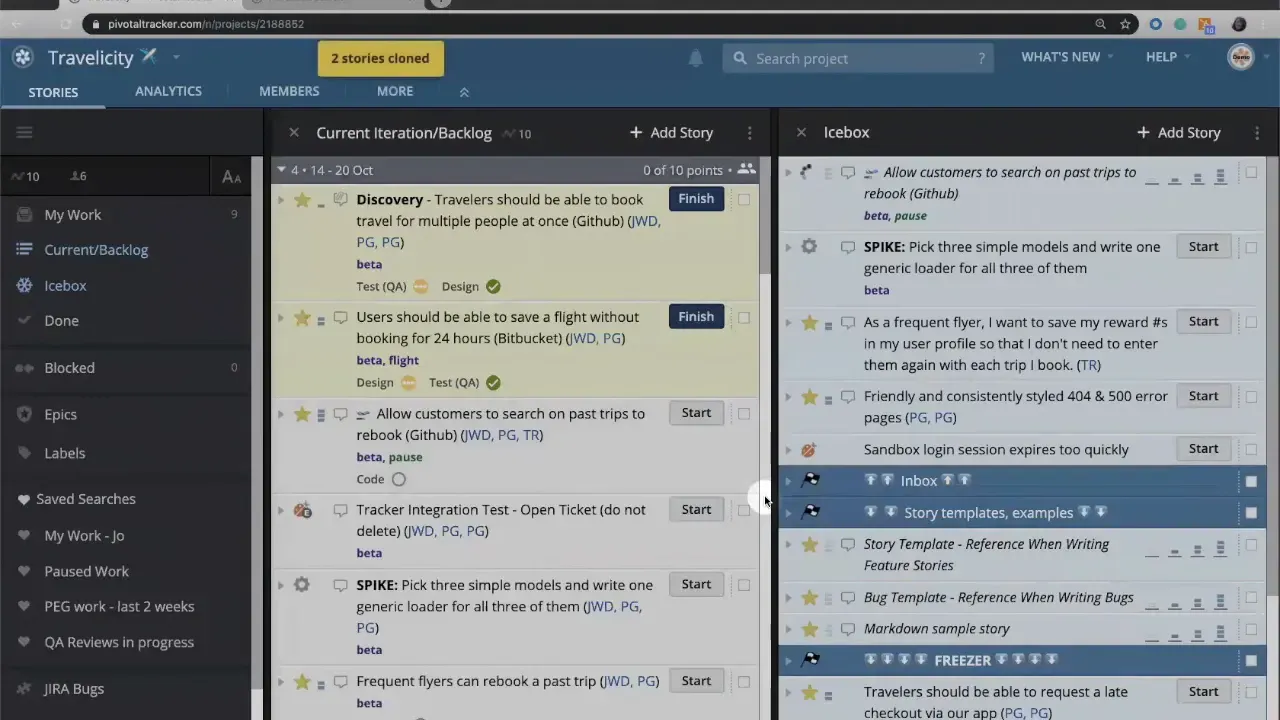Image resolution: width=1280 pixels, height=720 pixels.
Task: Open the hamburger menu above the sidebar
Action: tap(24, 131)
